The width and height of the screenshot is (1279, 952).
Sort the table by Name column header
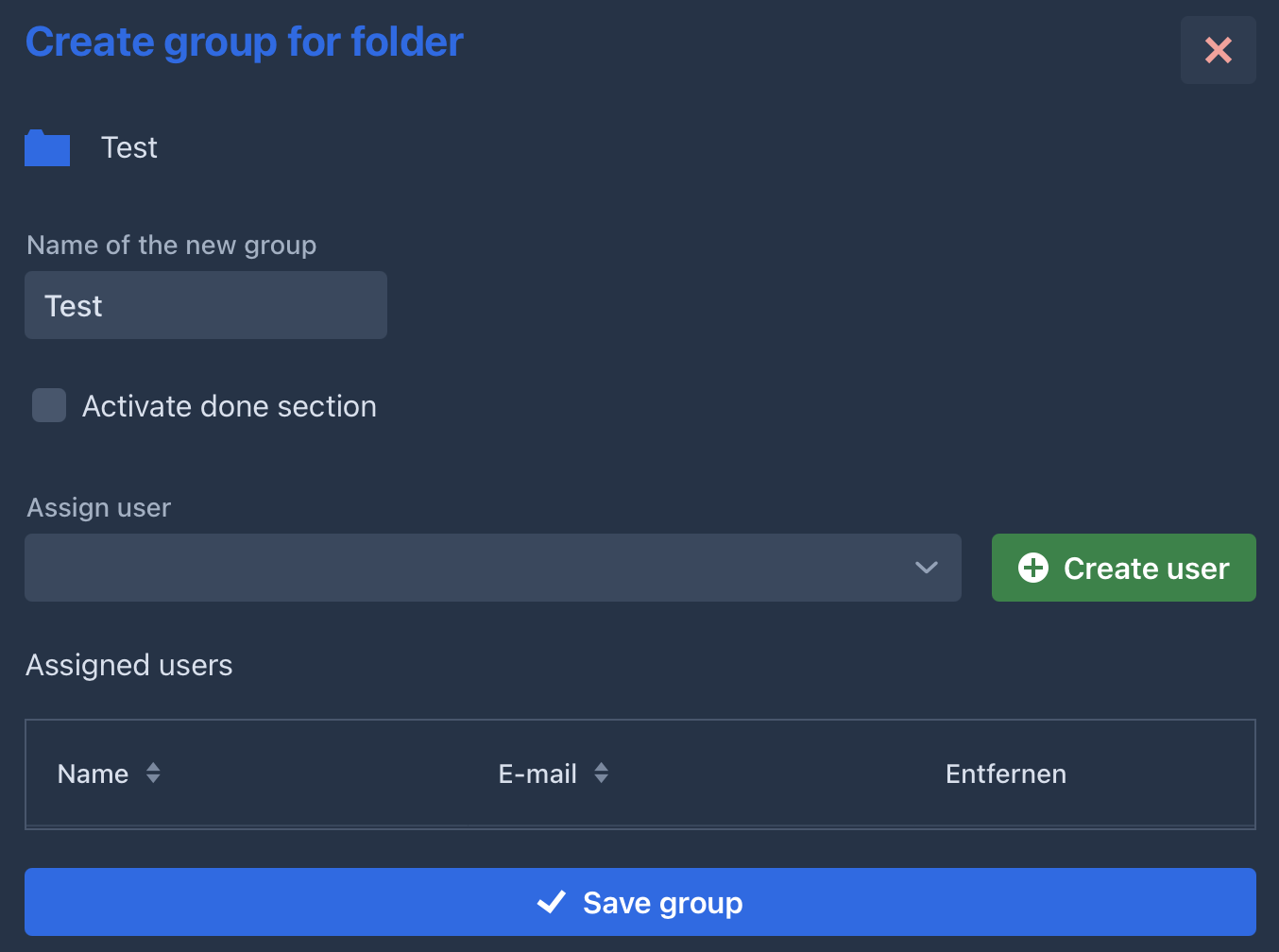pyautogui.click(x=93, y=774)
